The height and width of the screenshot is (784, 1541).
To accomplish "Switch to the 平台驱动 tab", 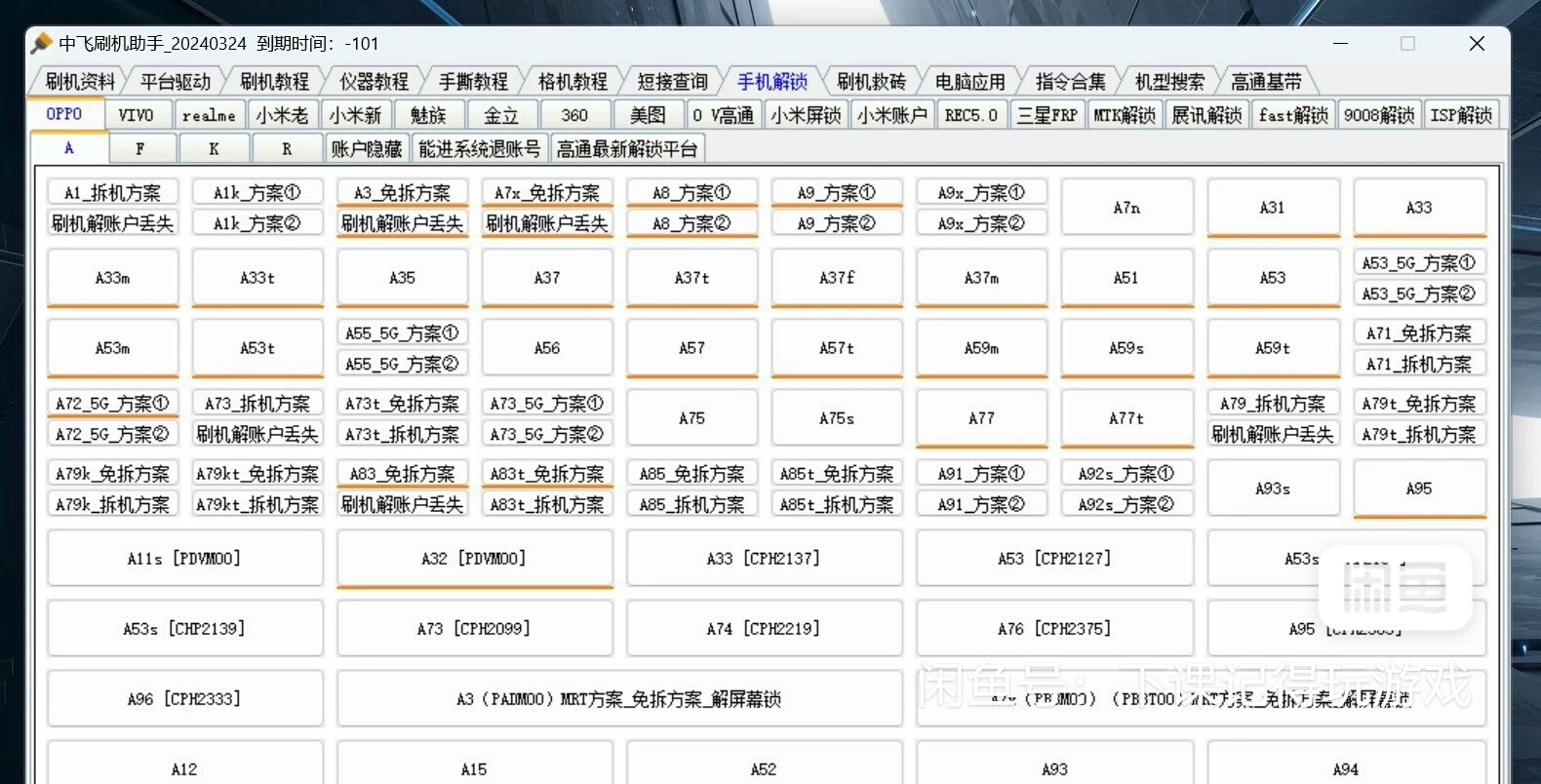I will point(176,82).
